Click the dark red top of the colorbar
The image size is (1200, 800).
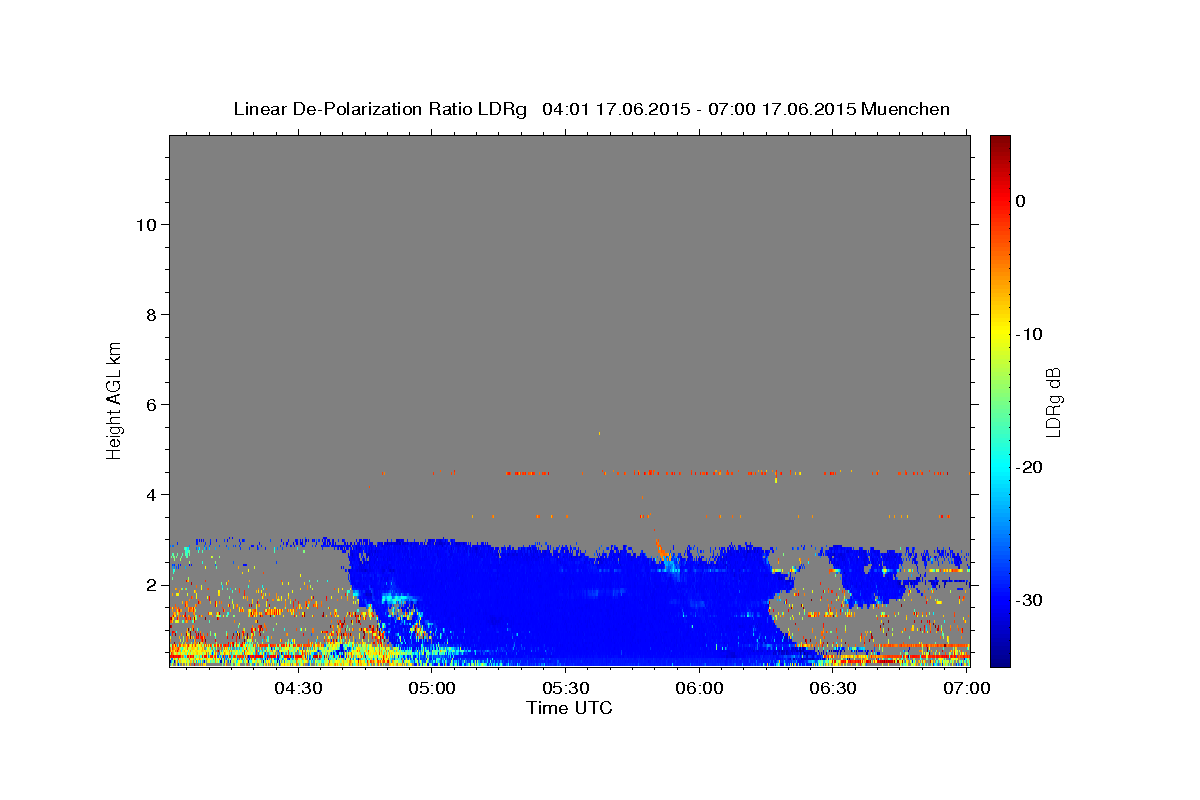pos(1000,145)
